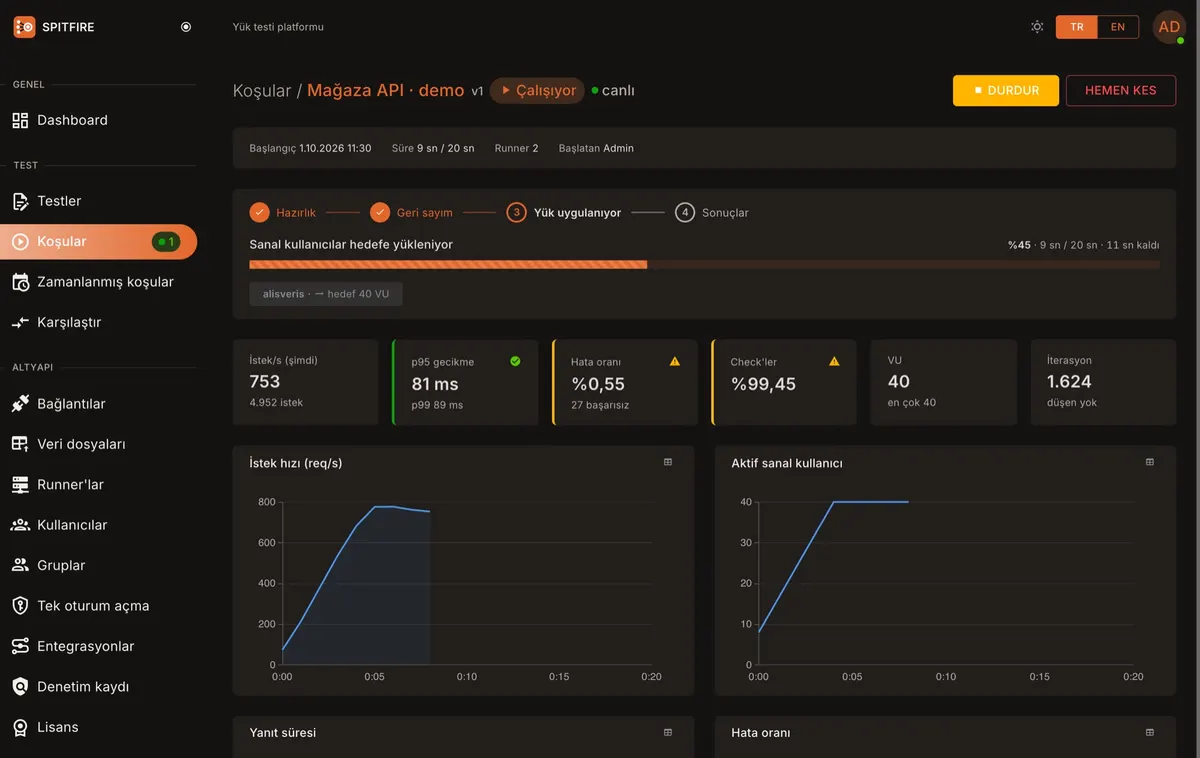Follow the Koşular breadcrumb link
The width and height of the screenshot is (1200, 758).
261,91
